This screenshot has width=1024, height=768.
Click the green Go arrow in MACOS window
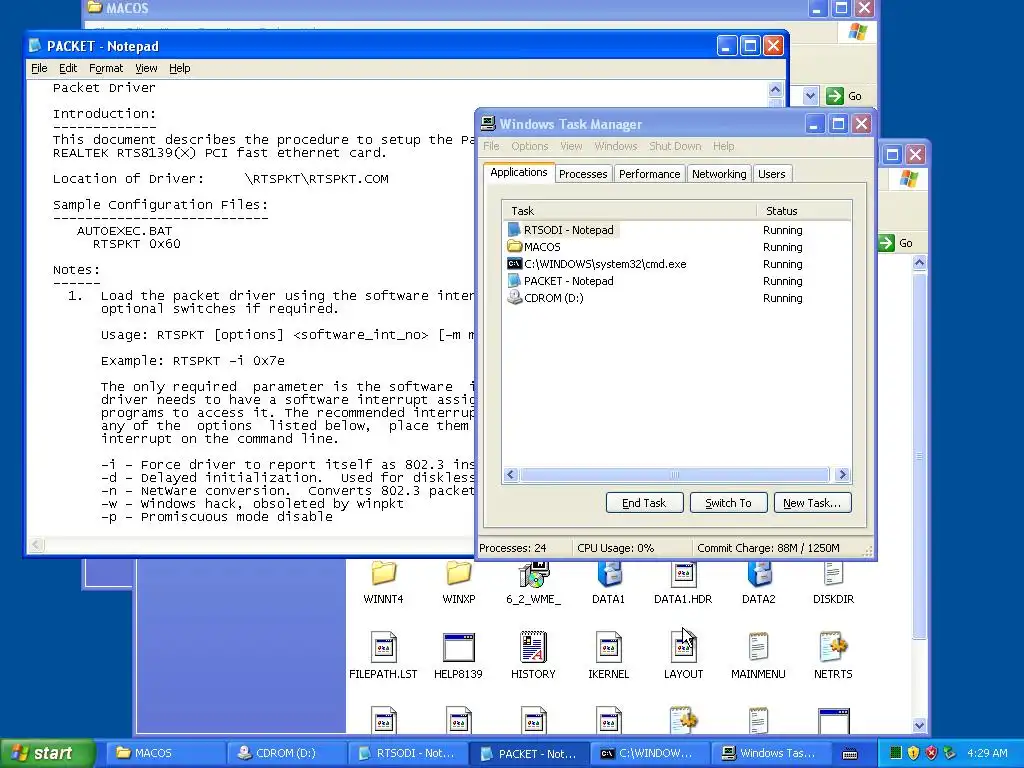tap(835, 96)
